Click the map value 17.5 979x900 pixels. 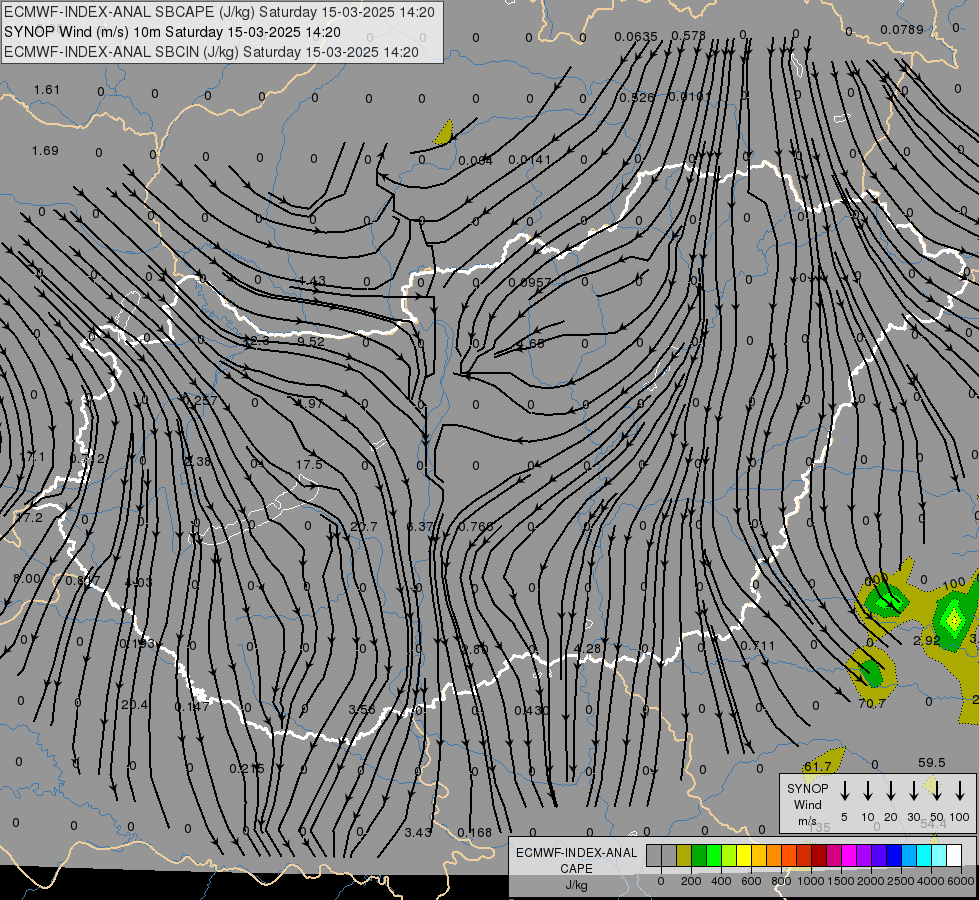tap(309, 465)
